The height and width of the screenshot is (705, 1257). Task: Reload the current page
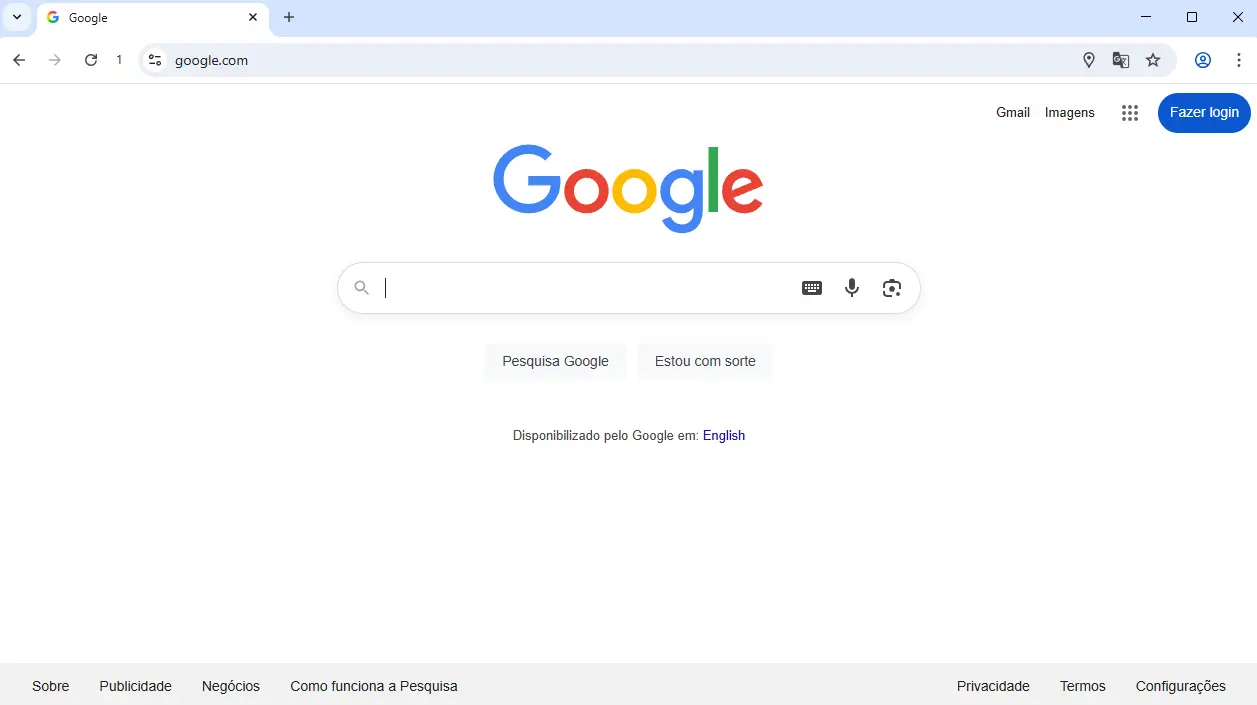(x=91, y=60)
